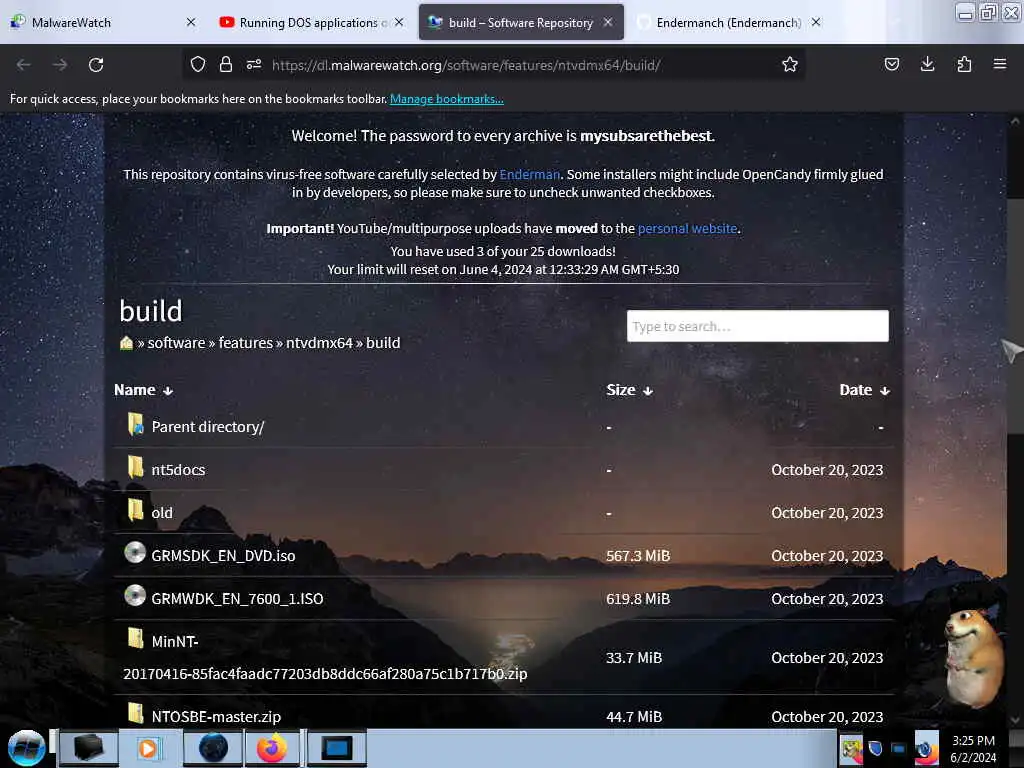Go to software in breadcrumb

pyautogui.click(x=176, y=343)
